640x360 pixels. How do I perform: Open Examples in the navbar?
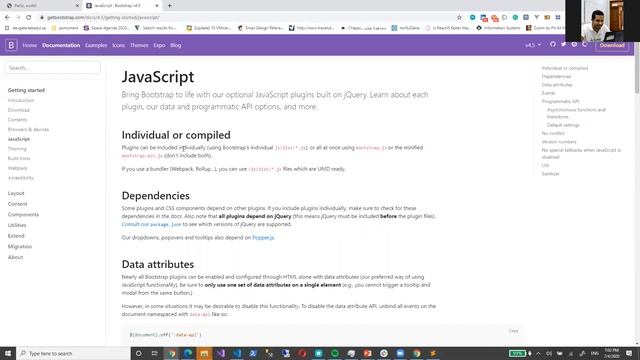click(96, 45)
